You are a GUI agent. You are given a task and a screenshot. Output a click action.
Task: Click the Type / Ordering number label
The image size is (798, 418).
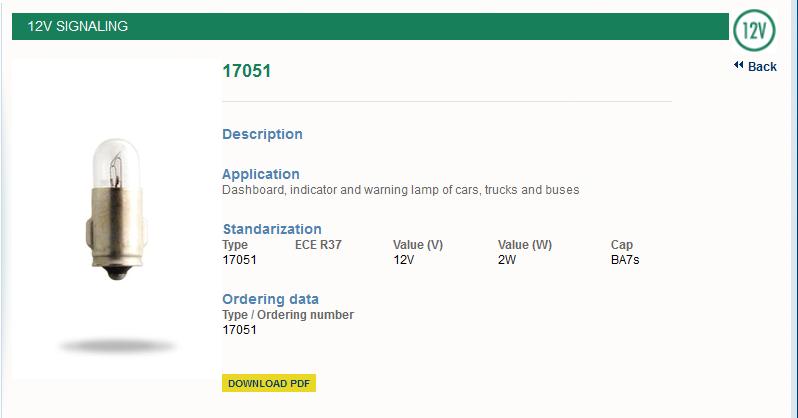pos(288,315)
